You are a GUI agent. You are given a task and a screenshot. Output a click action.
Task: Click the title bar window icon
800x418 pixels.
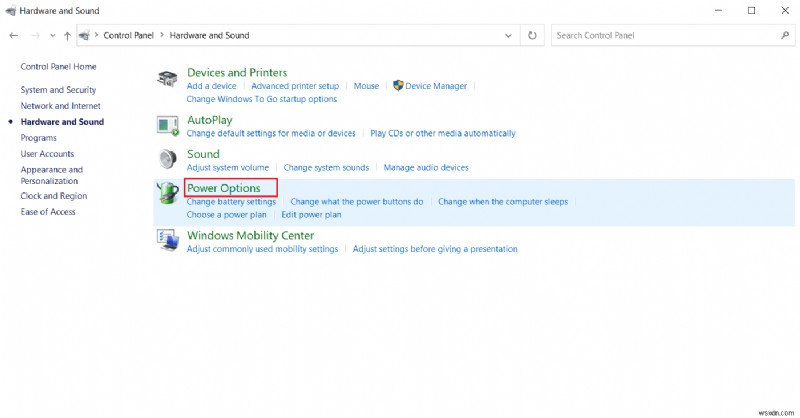click(x=11, y=11)
